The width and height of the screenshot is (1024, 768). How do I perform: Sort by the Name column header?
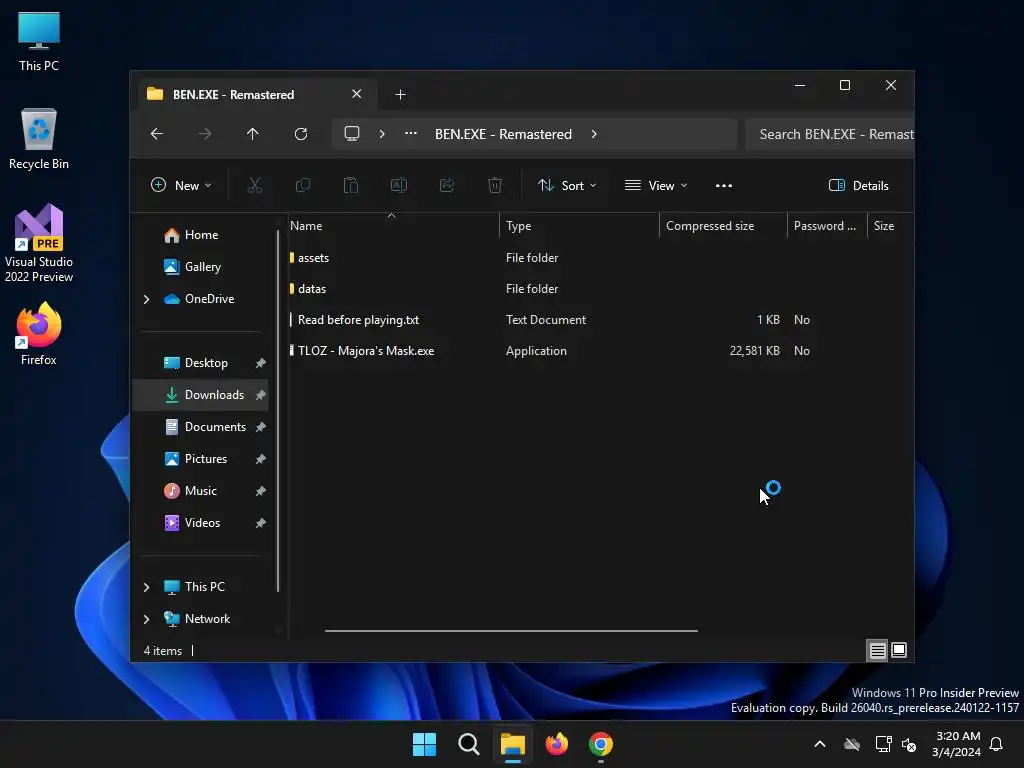coord(393,226)
